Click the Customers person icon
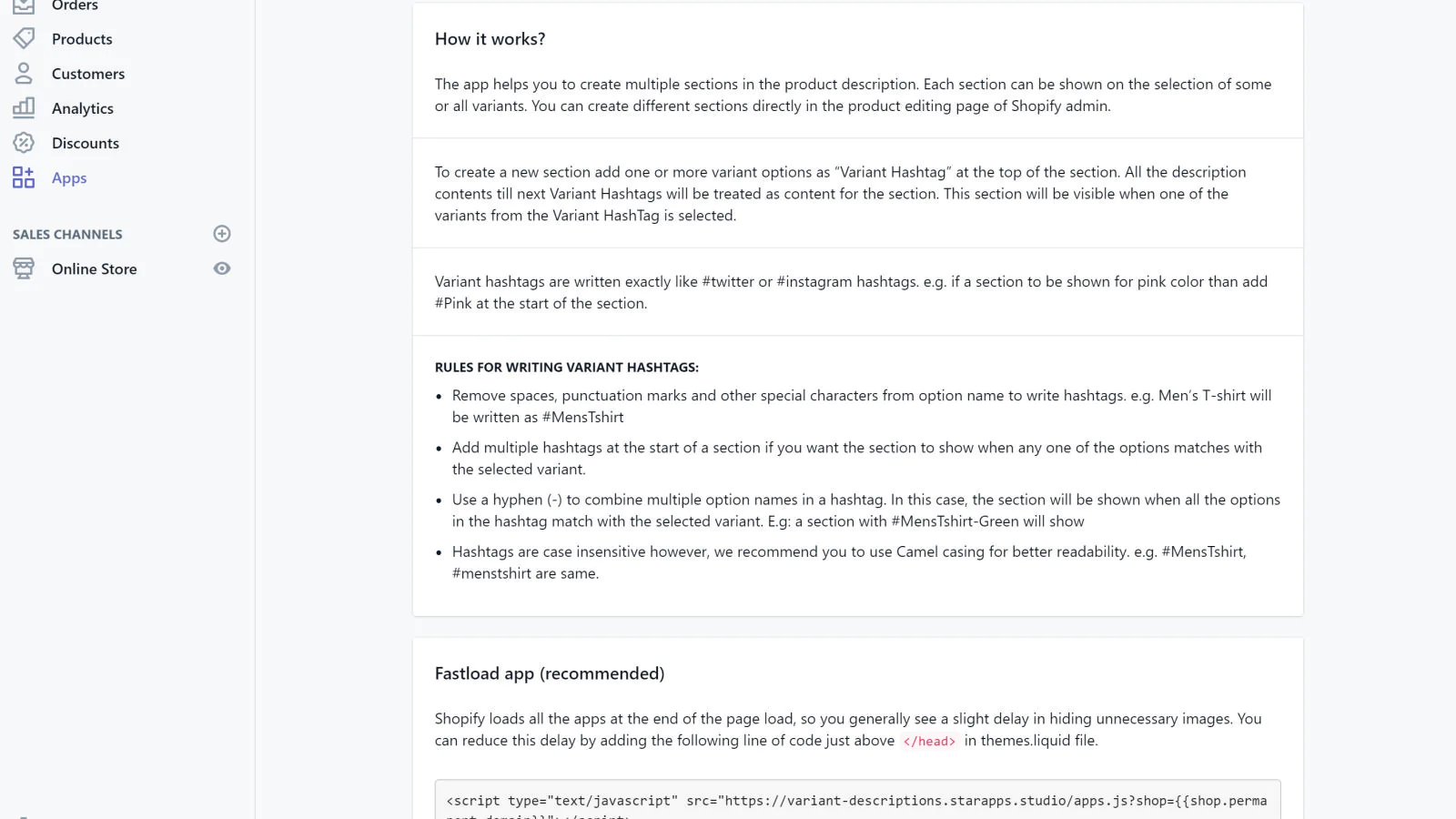 (x=24, y=73)
